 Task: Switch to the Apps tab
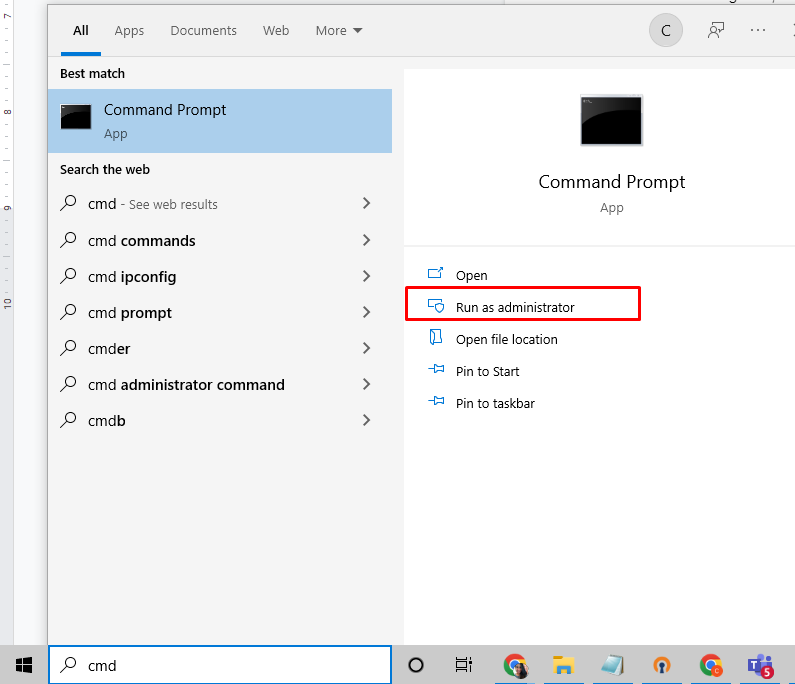(x=129, y=30)
